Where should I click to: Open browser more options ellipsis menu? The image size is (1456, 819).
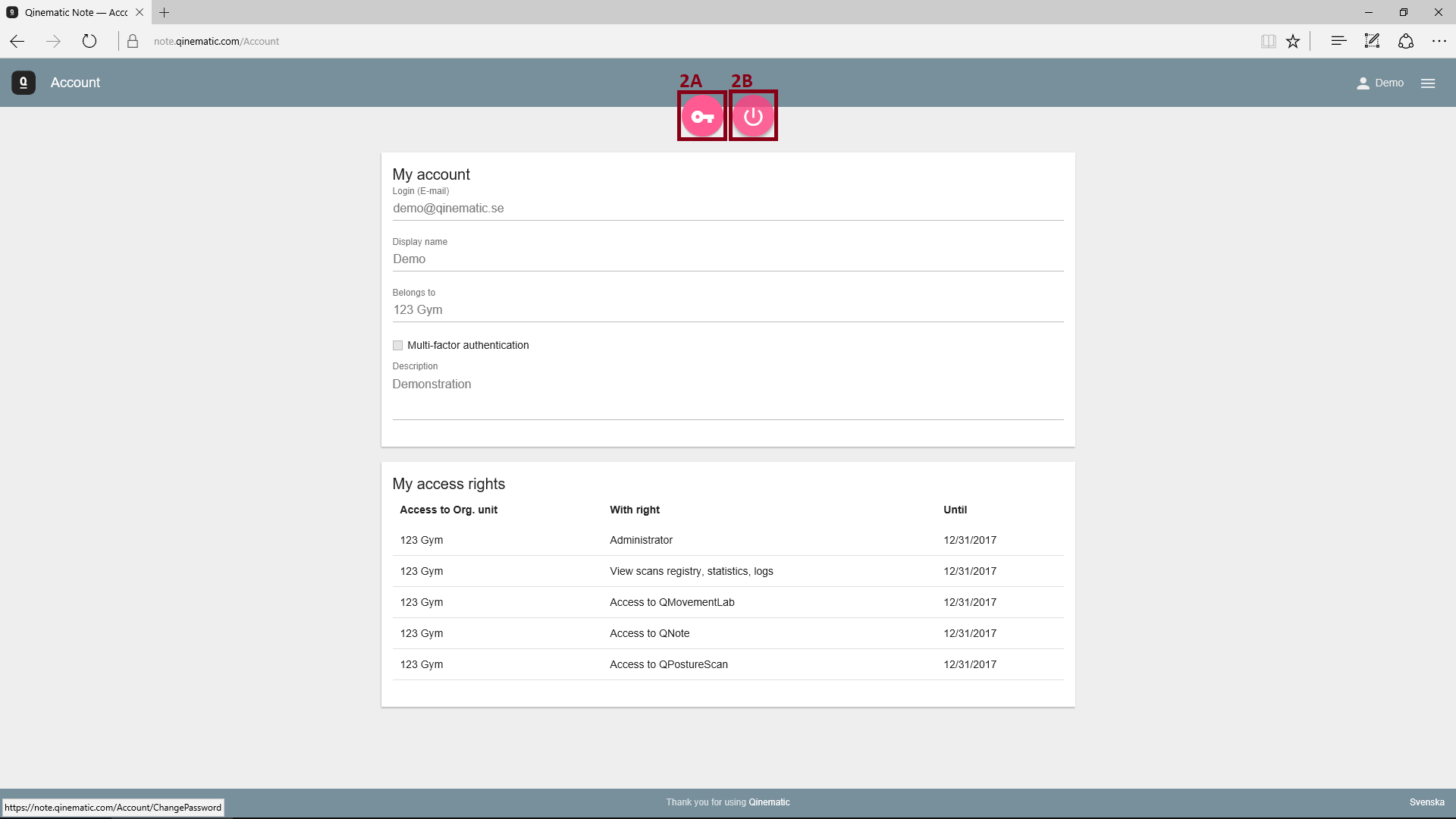[x=1439, y=41]
